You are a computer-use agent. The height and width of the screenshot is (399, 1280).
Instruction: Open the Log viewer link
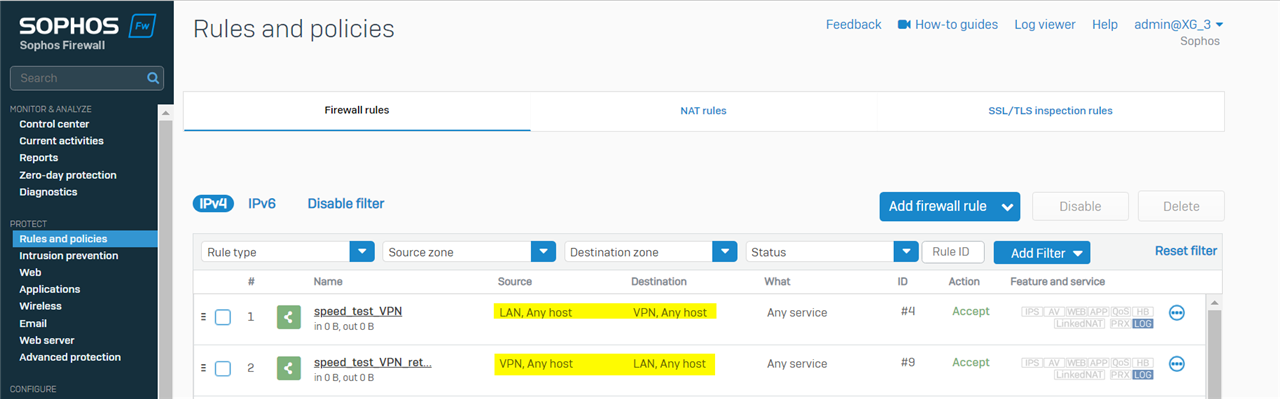(x=1045, y=24)
